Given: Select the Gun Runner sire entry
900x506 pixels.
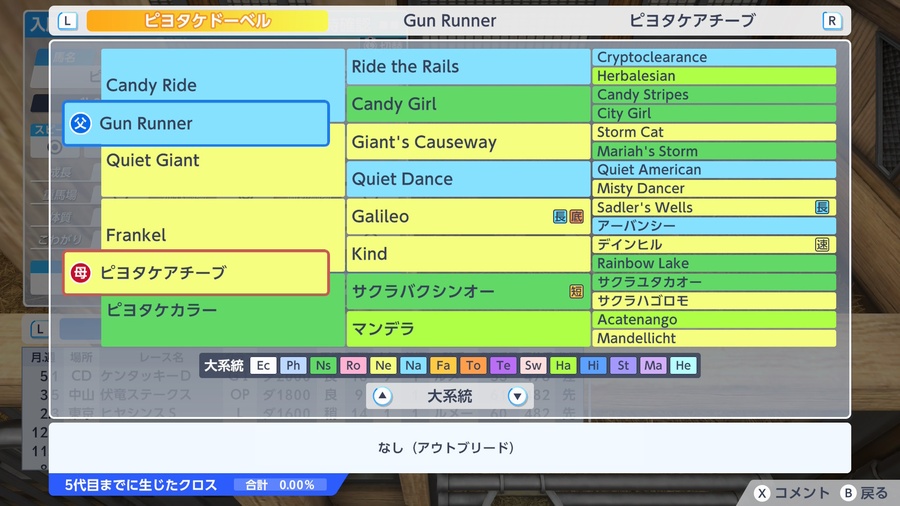Looking at the screenshot, I should pos(196,123).
